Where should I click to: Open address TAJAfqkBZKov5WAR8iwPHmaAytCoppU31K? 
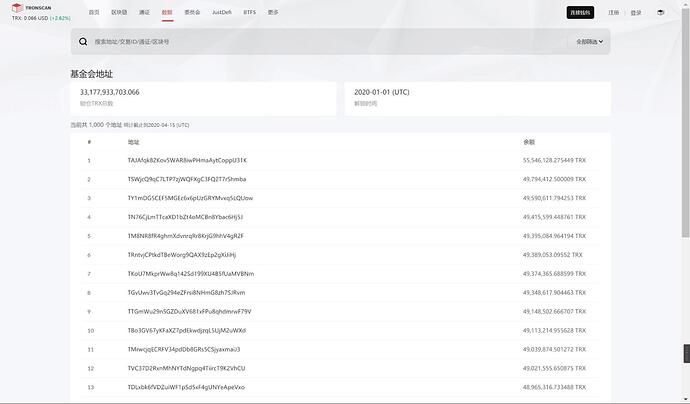coord(187,160)
